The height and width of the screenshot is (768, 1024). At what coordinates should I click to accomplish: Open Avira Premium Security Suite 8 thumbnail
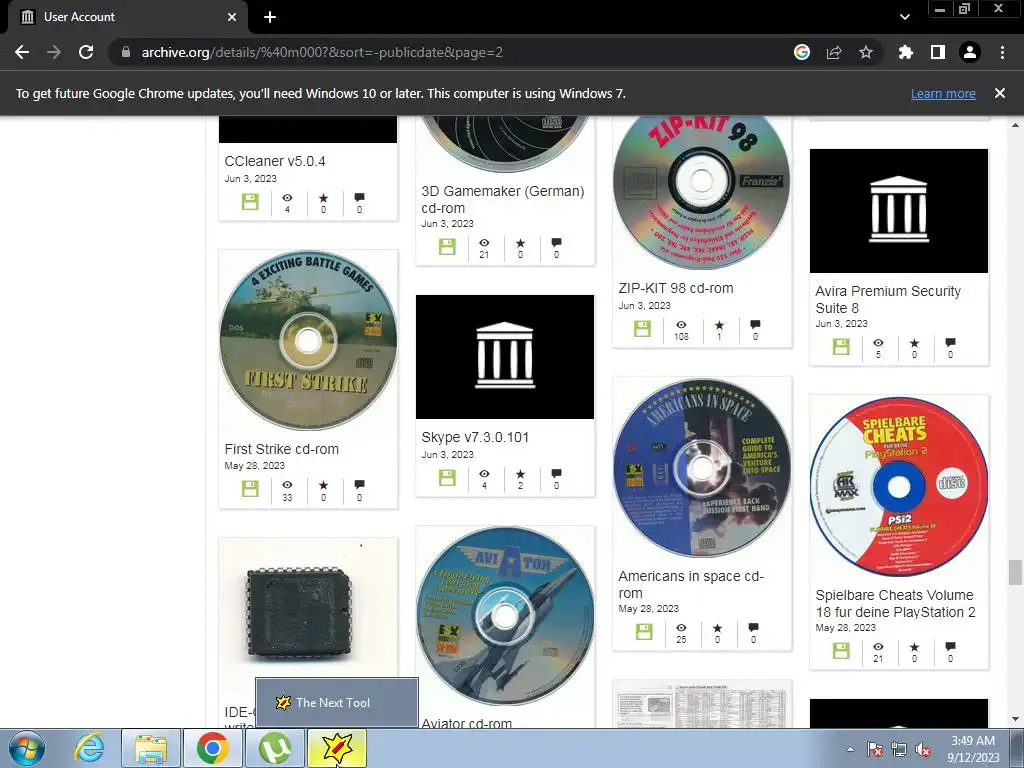point(899,211)
